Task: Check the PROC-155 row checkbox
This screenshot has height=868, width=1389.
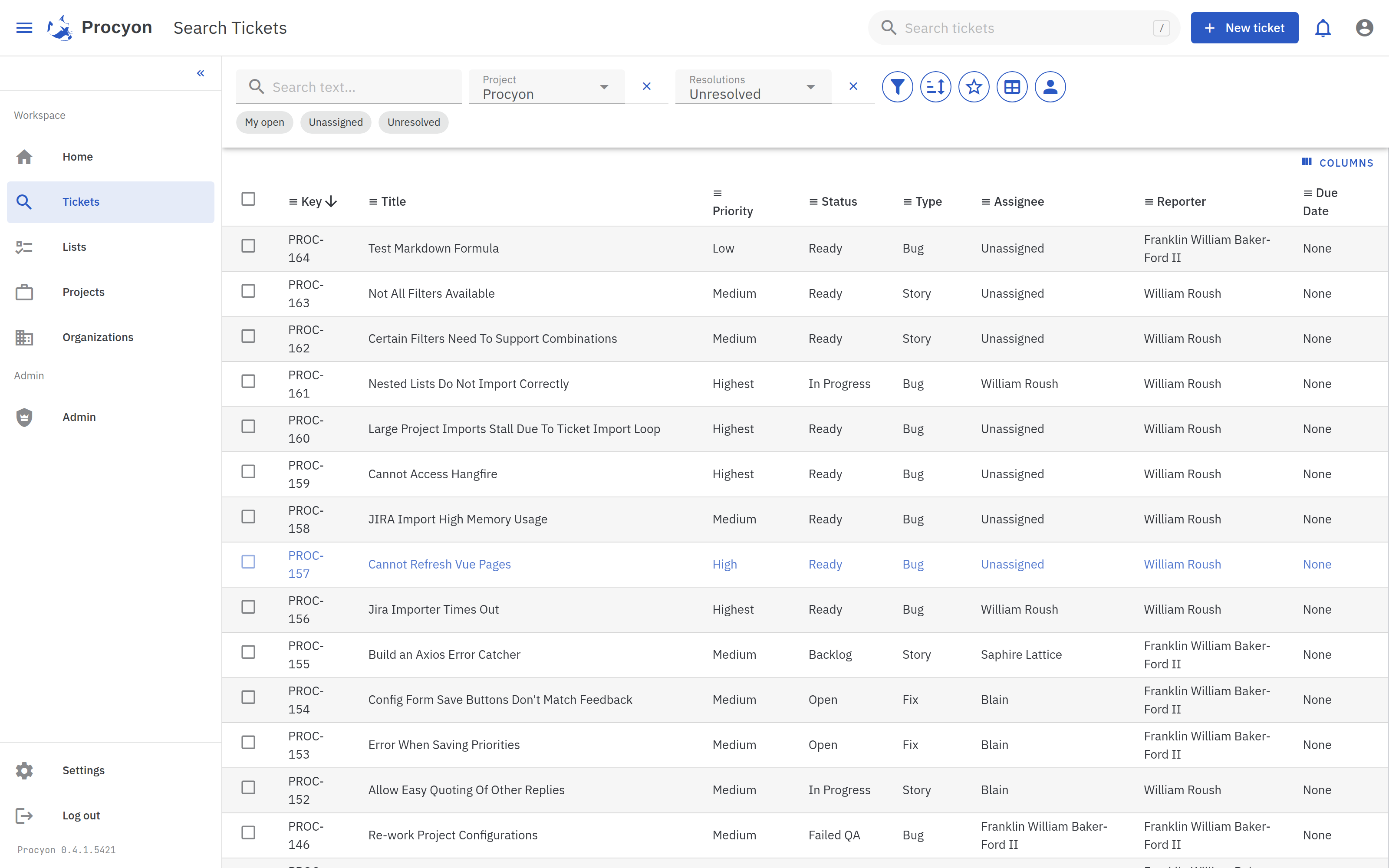Action: [249, 652]
